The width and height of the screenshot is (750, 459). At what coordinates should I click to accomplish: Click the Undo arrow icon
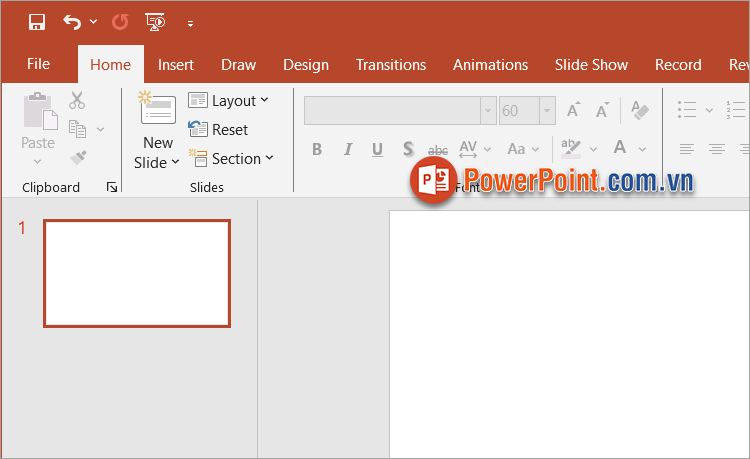[72, 22]
